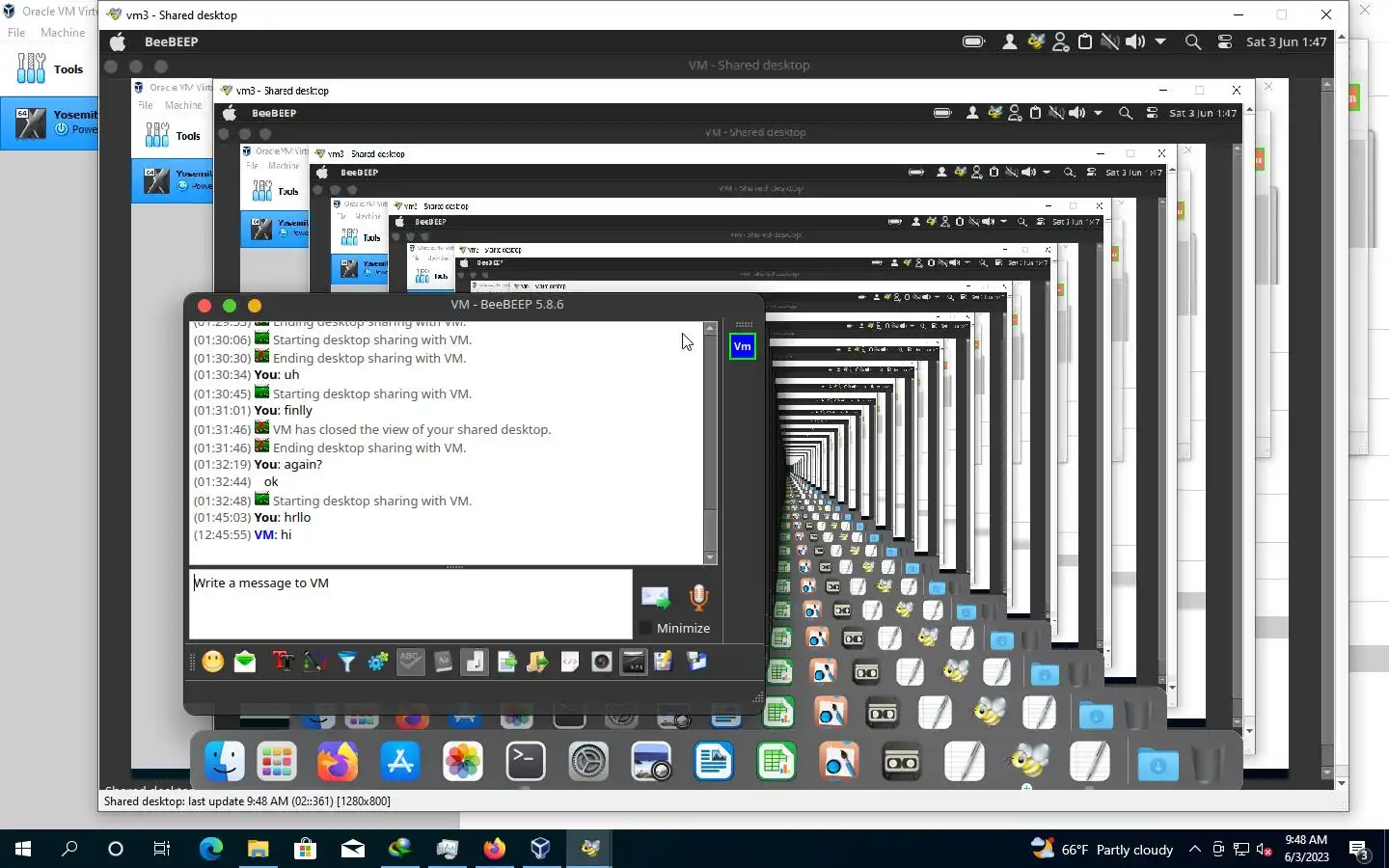The image size is (1389, 868).
Task: Insert code snippet using the </> icon
Action: (x=570, y=662)
